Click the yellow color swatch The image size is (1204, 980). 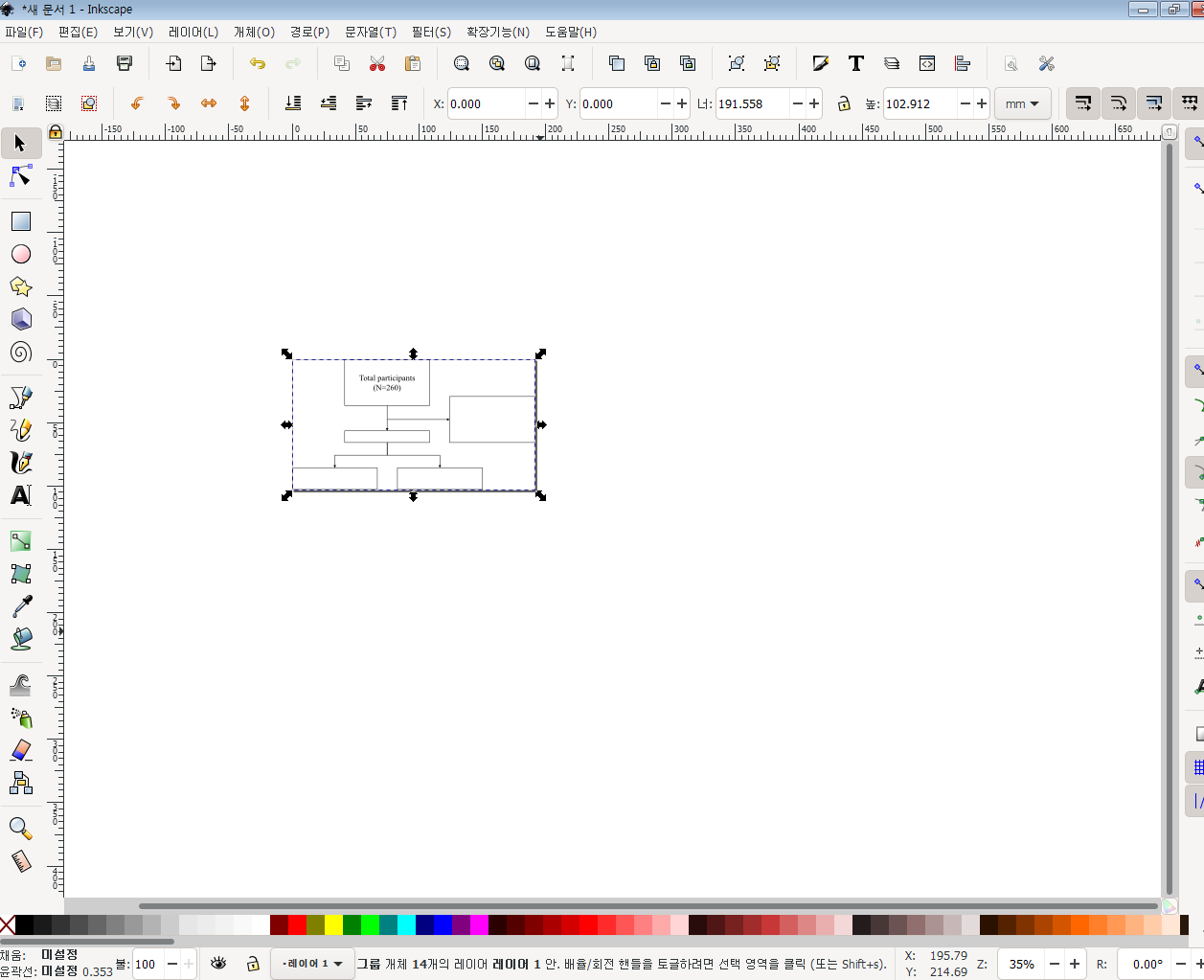click(333, 924)
